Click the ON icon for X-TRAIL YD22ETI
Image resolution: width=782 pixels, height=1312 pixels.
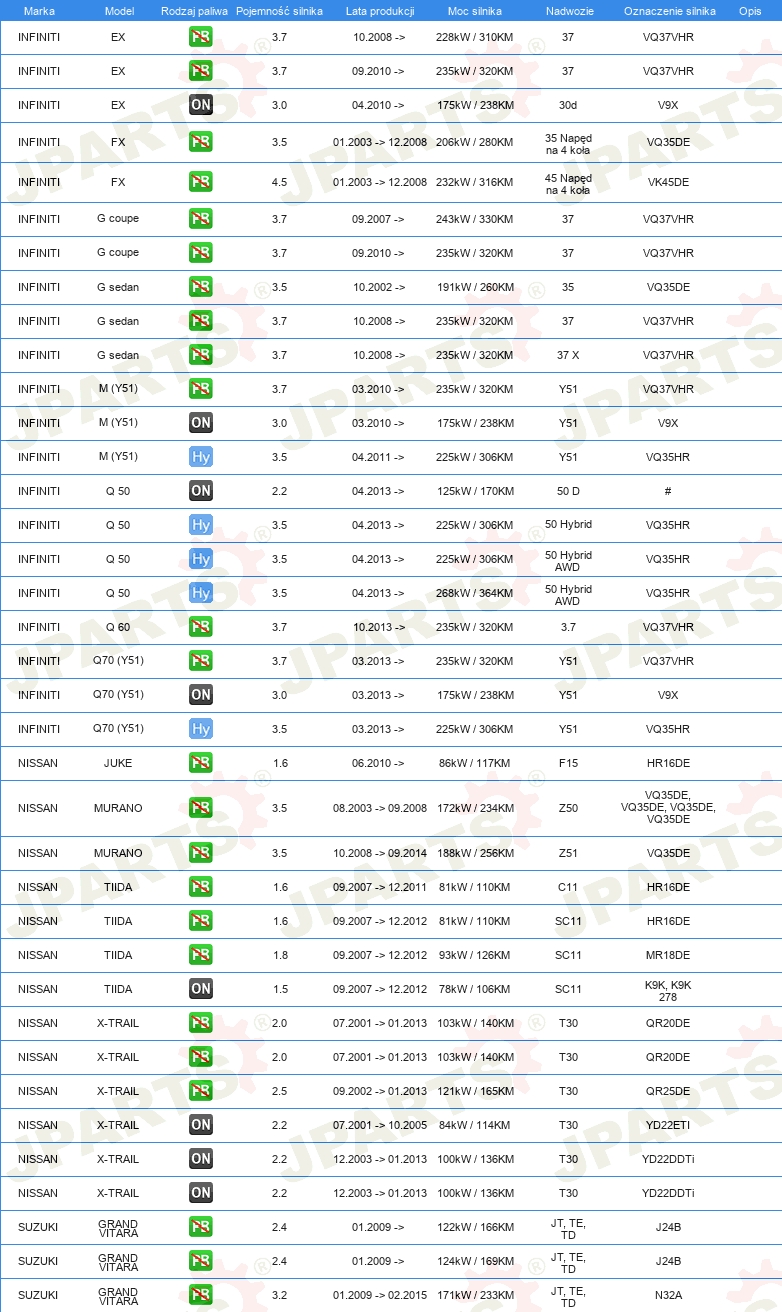point(201,1125)
